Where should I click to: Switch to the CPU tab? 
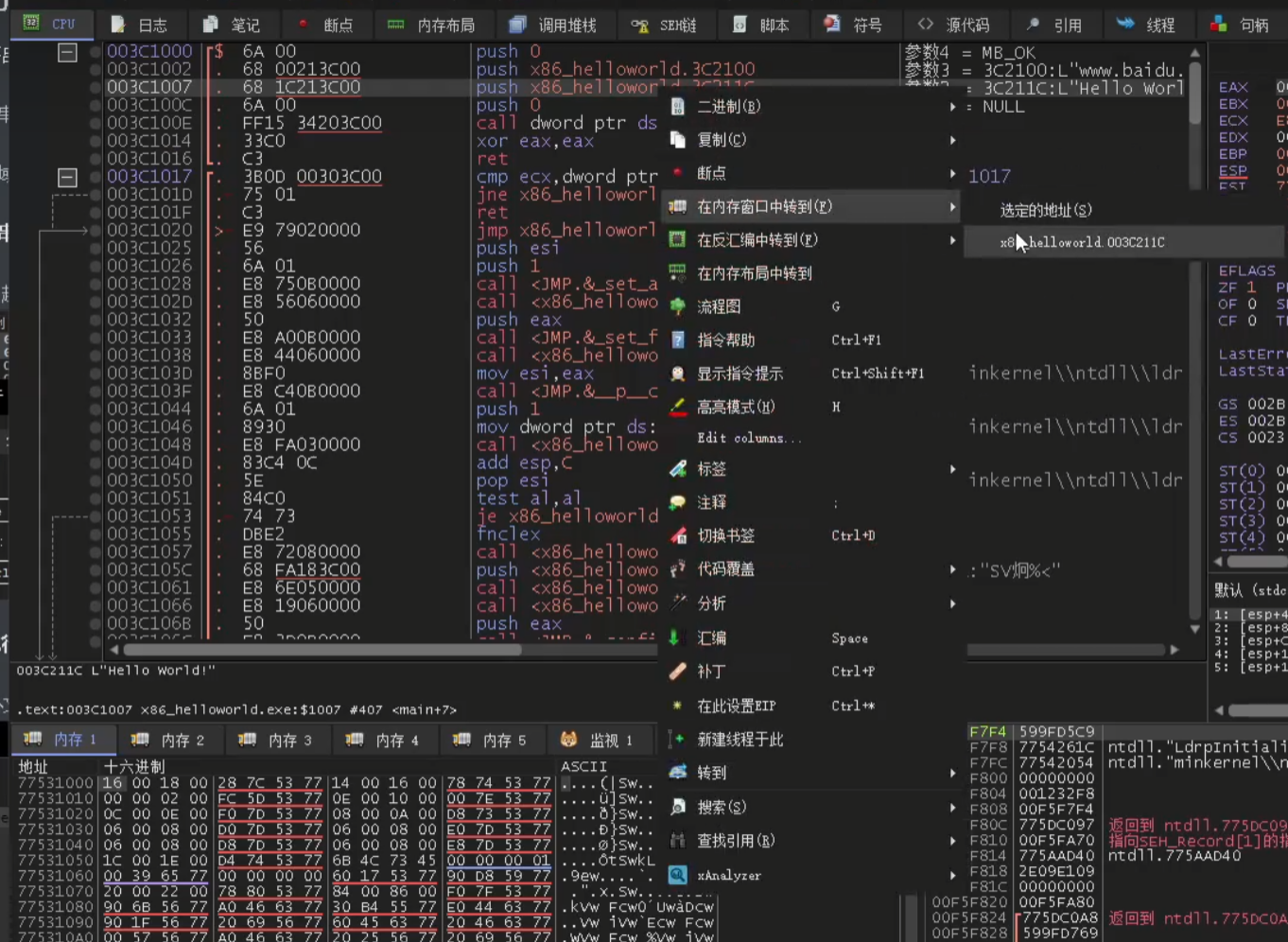[51, 24]
